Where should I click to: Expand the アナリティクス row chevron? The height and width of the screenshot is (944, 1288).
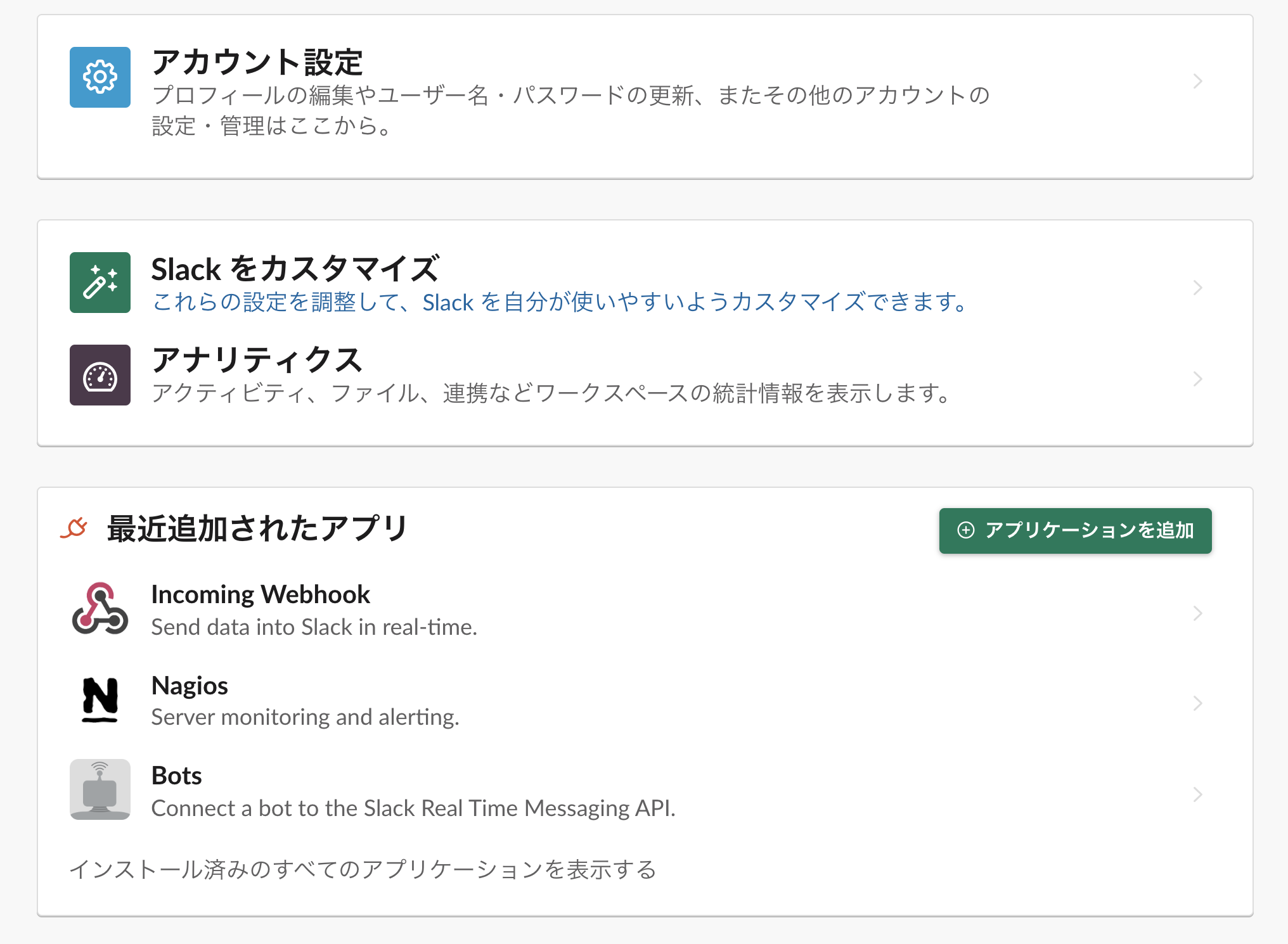click(1197, 379)
